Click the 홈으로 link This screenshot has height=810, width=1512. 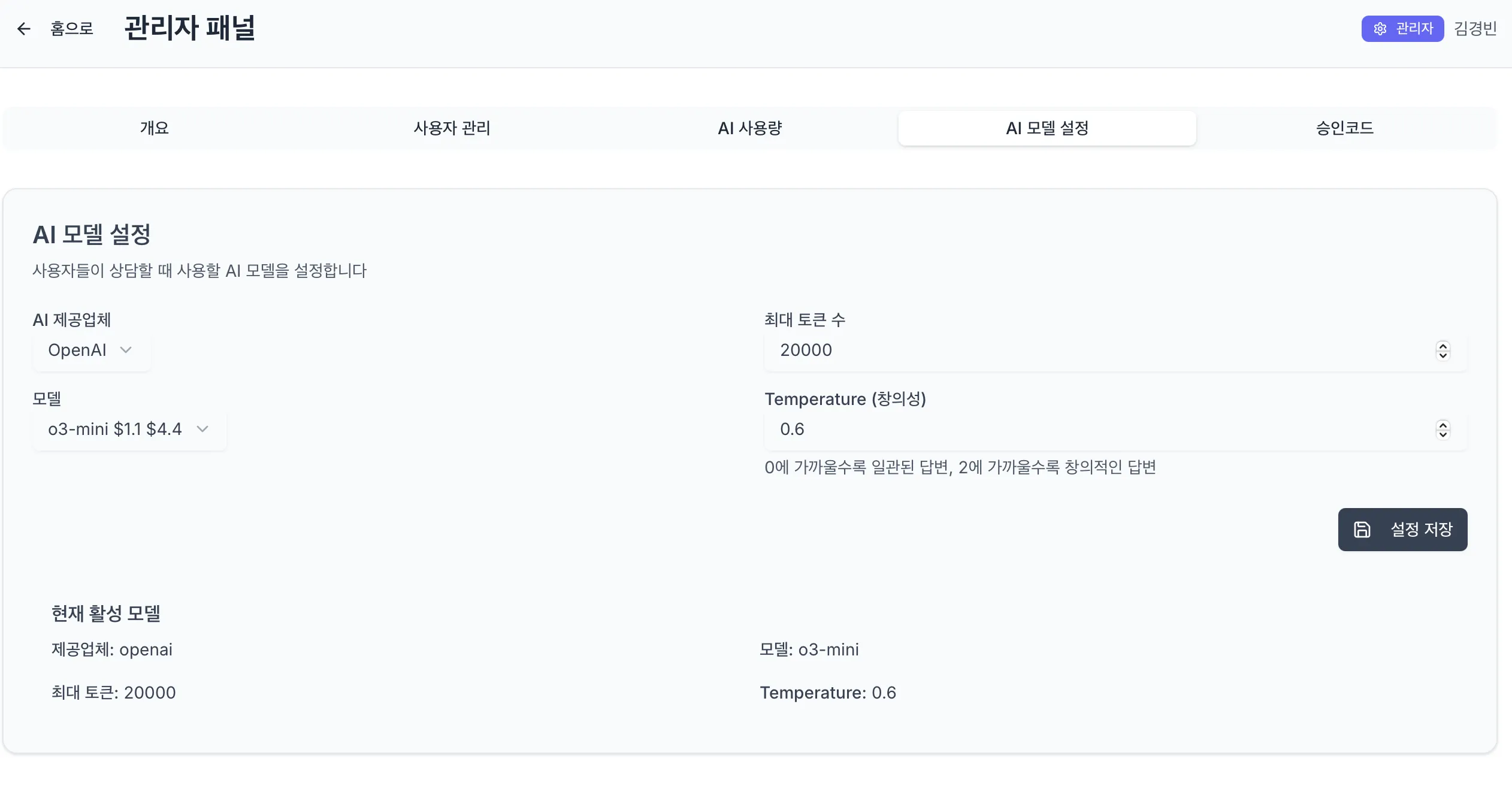click(71, 29)
